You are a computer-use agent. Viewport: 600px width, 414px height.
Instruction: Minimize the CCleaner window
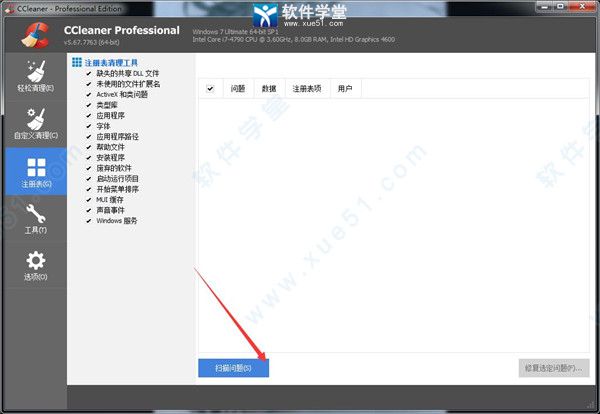click(545, 6)
